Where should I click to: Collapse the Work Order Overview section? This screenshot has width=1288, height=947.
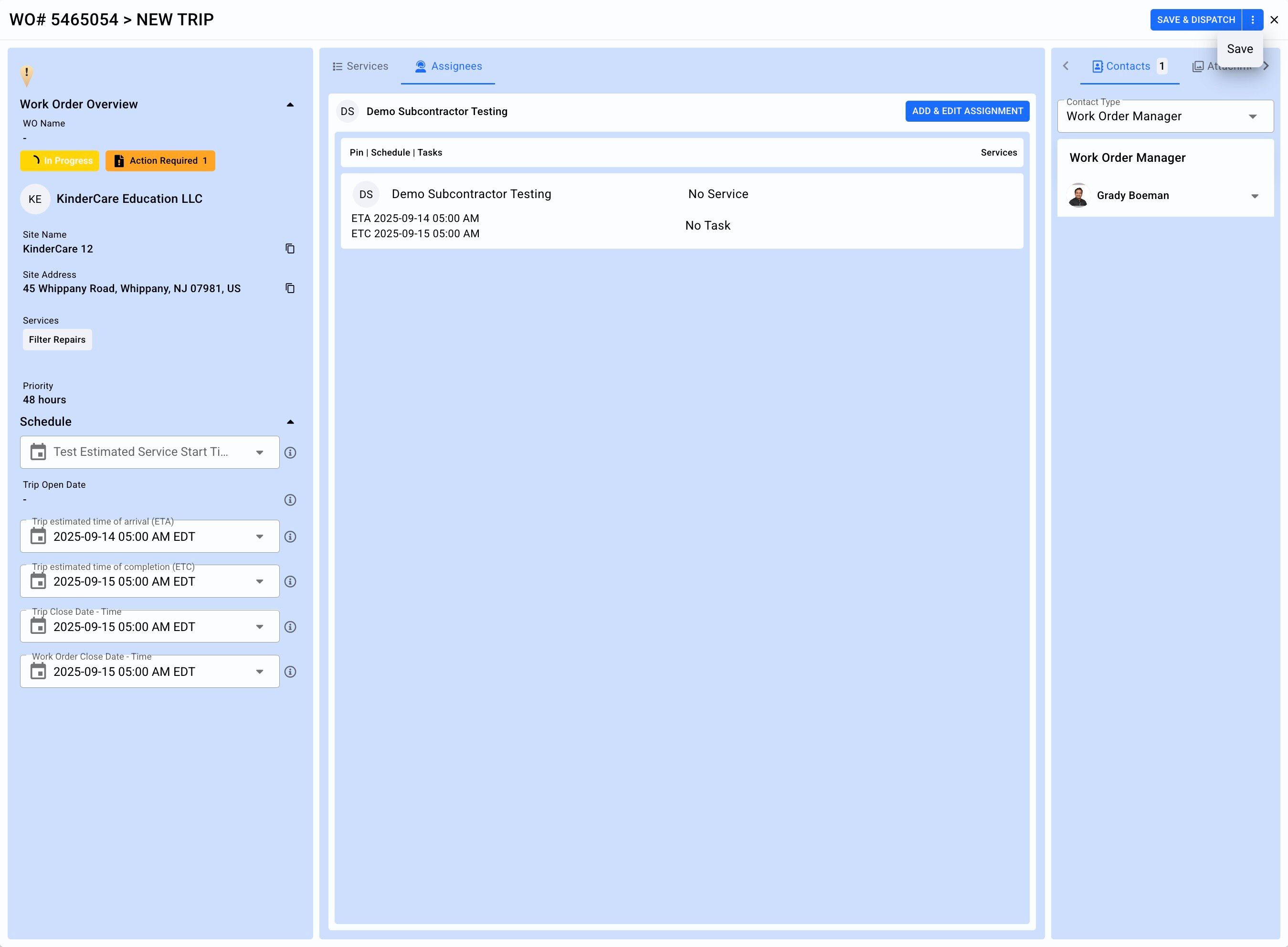pos(290,105)
